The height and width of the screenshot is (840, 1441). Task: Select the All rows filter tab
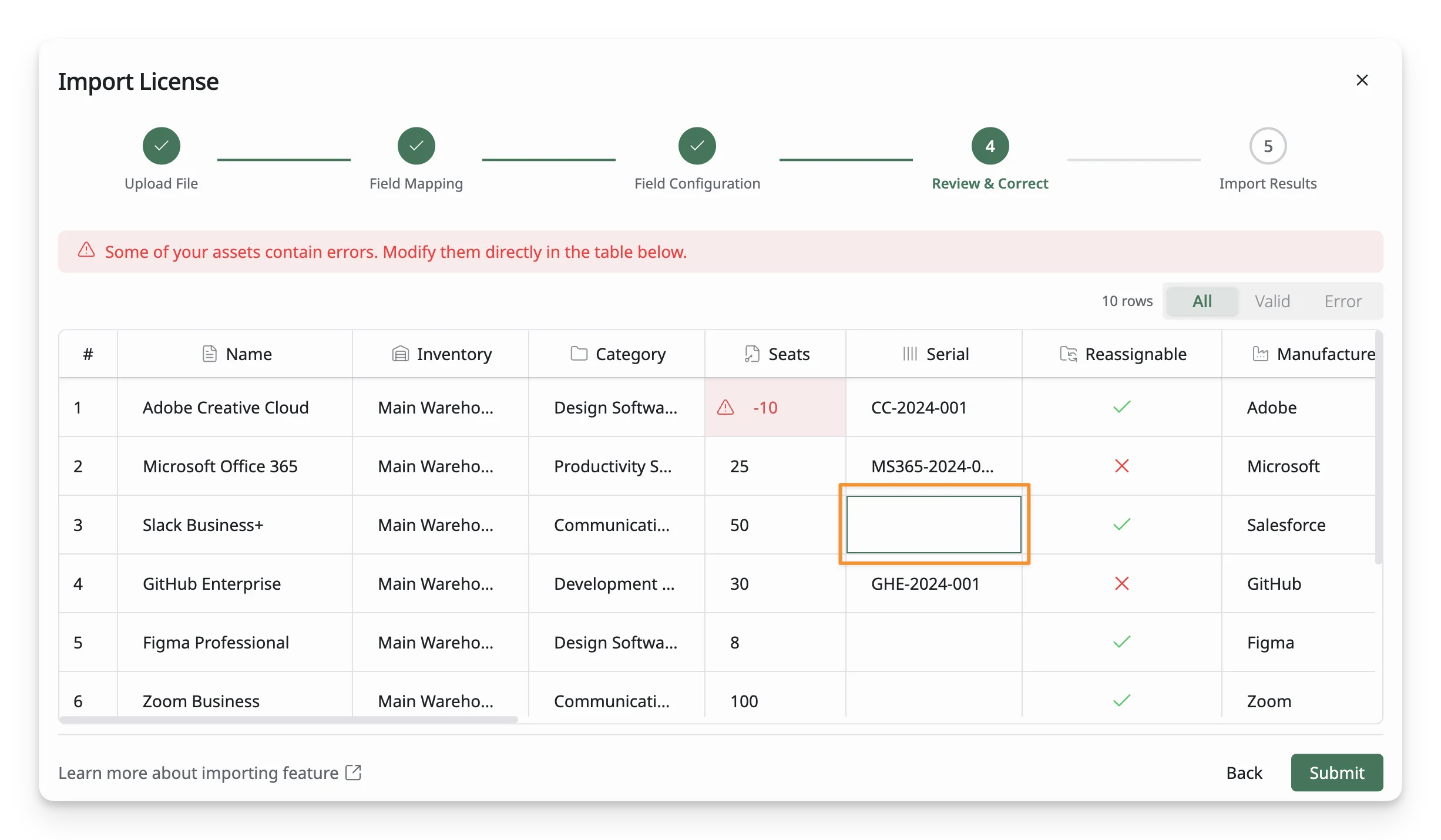(x=1202, y=301)
